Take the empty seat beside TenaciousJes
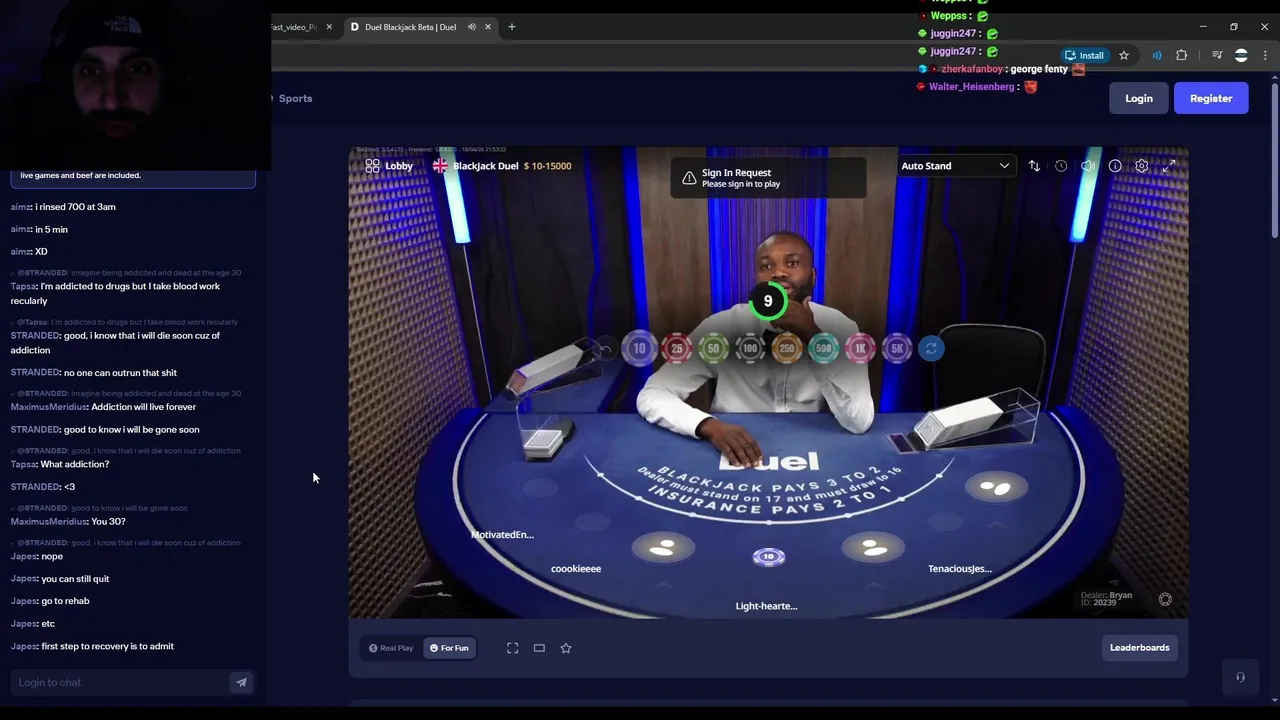This screenshot has width=1280, height=720. [873, 547]
